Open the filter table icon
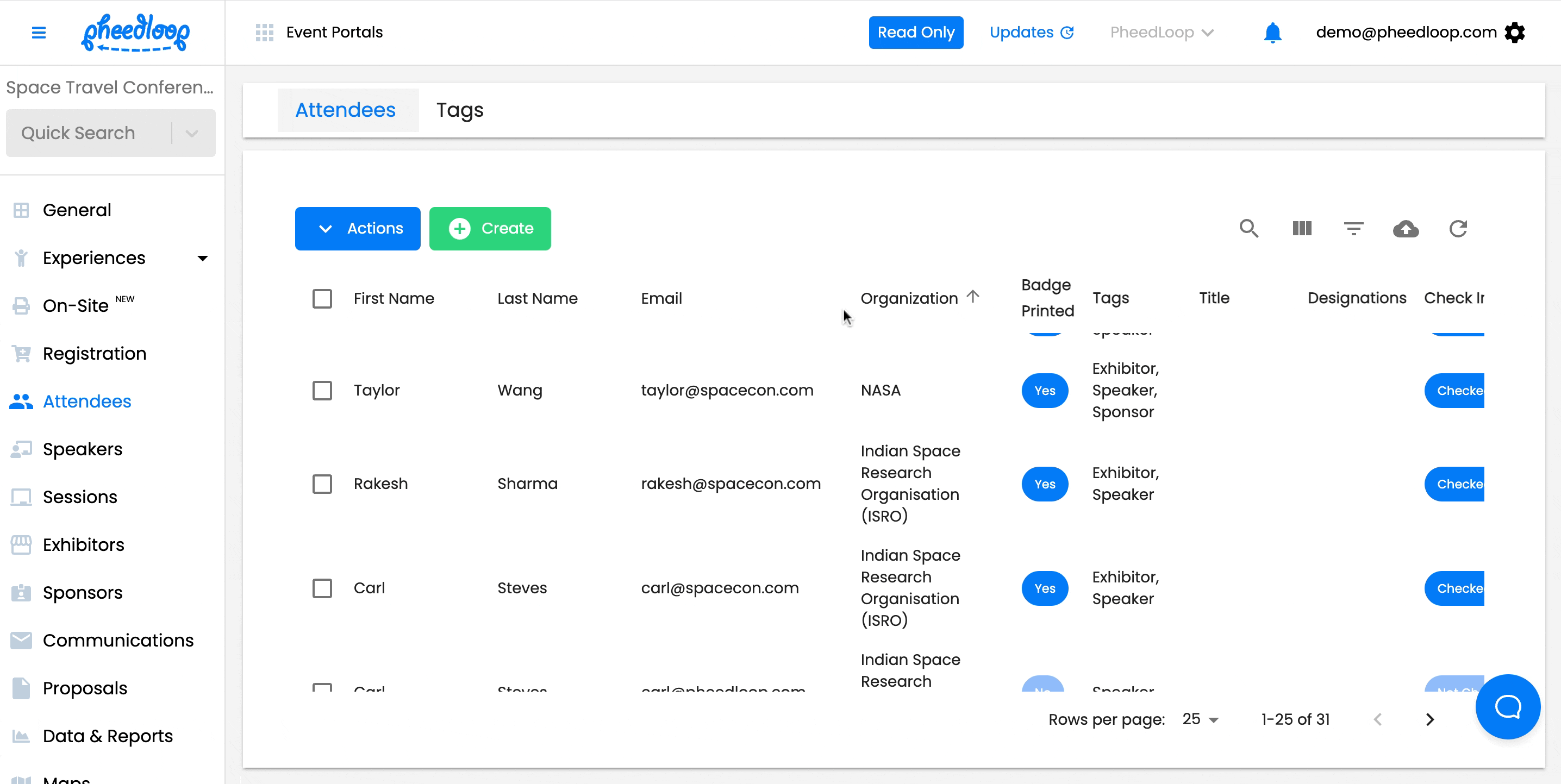This screenshot has height=784, width=1561. tap(1353, 228)
